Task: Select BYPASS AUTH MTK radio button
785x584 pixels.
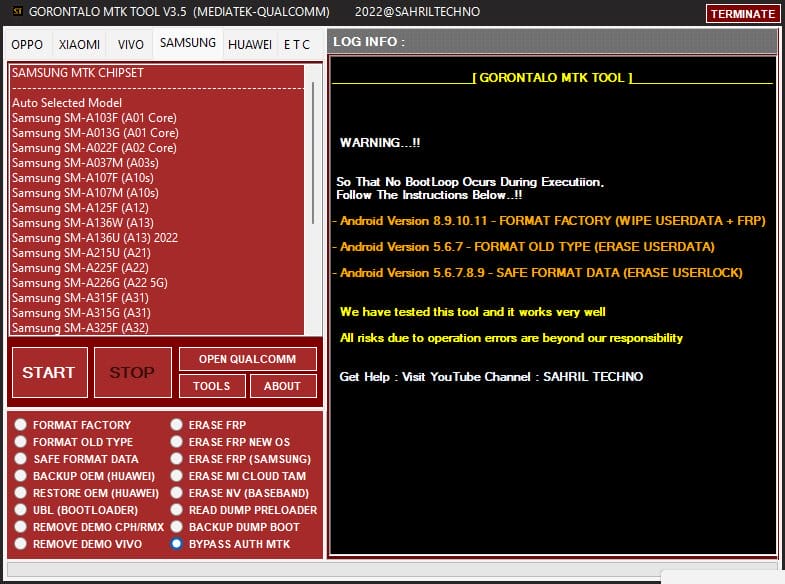Action: pos(230,544)
